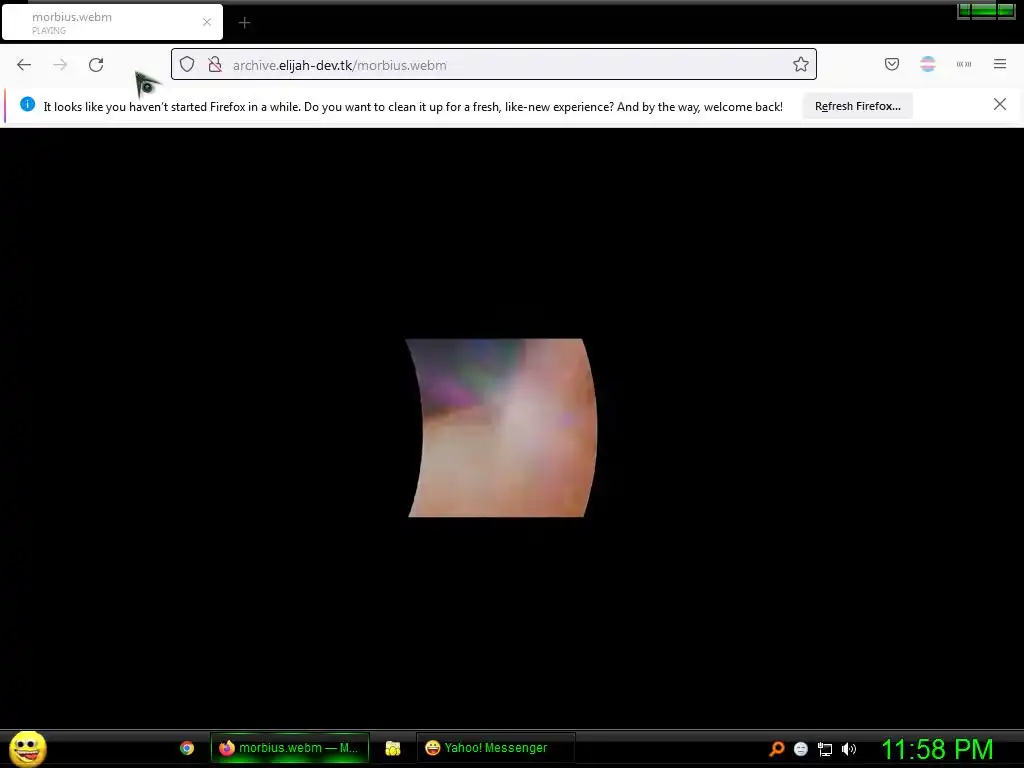Click the info icon in the notification
This screenshot has height=768, width=1024.
[27, 104]
